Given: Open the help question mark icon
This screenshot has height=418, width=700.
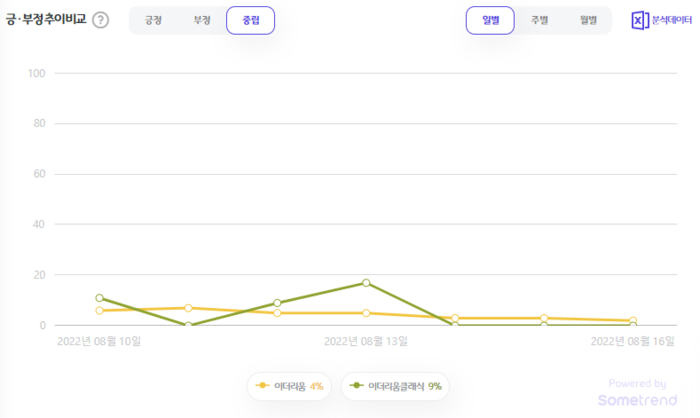Looking at the screenshot, I should coord(101,20).
